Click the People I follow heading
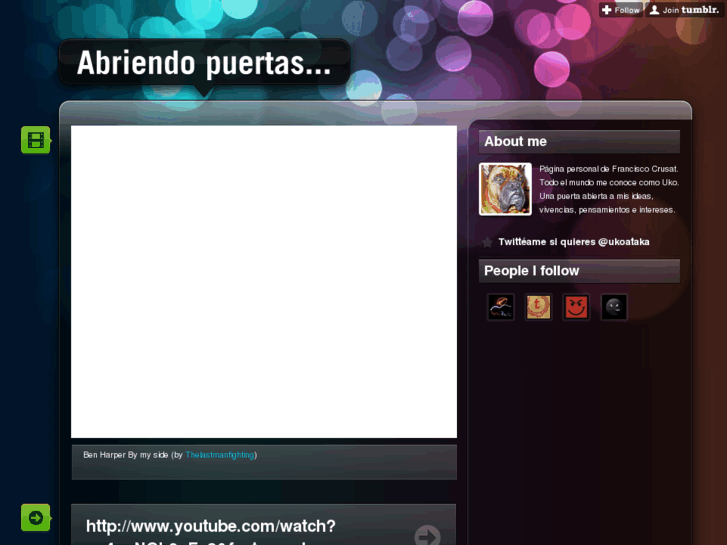Viewport: 727px width, 545px height. click(579, 271)
